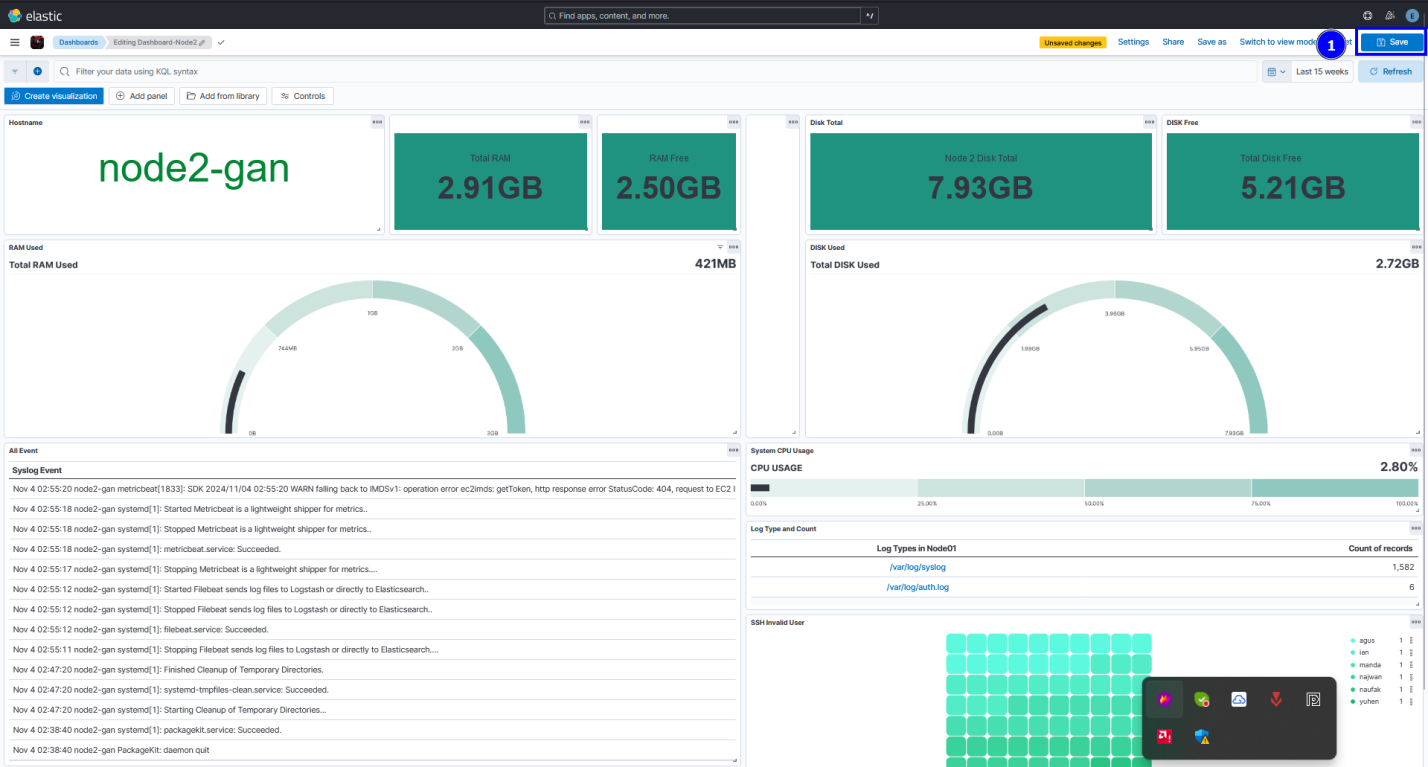Viewport: 1428px width, 767px height.
Task: Open the saved filters dropdown left of the query bar
Action: point(15,71)
